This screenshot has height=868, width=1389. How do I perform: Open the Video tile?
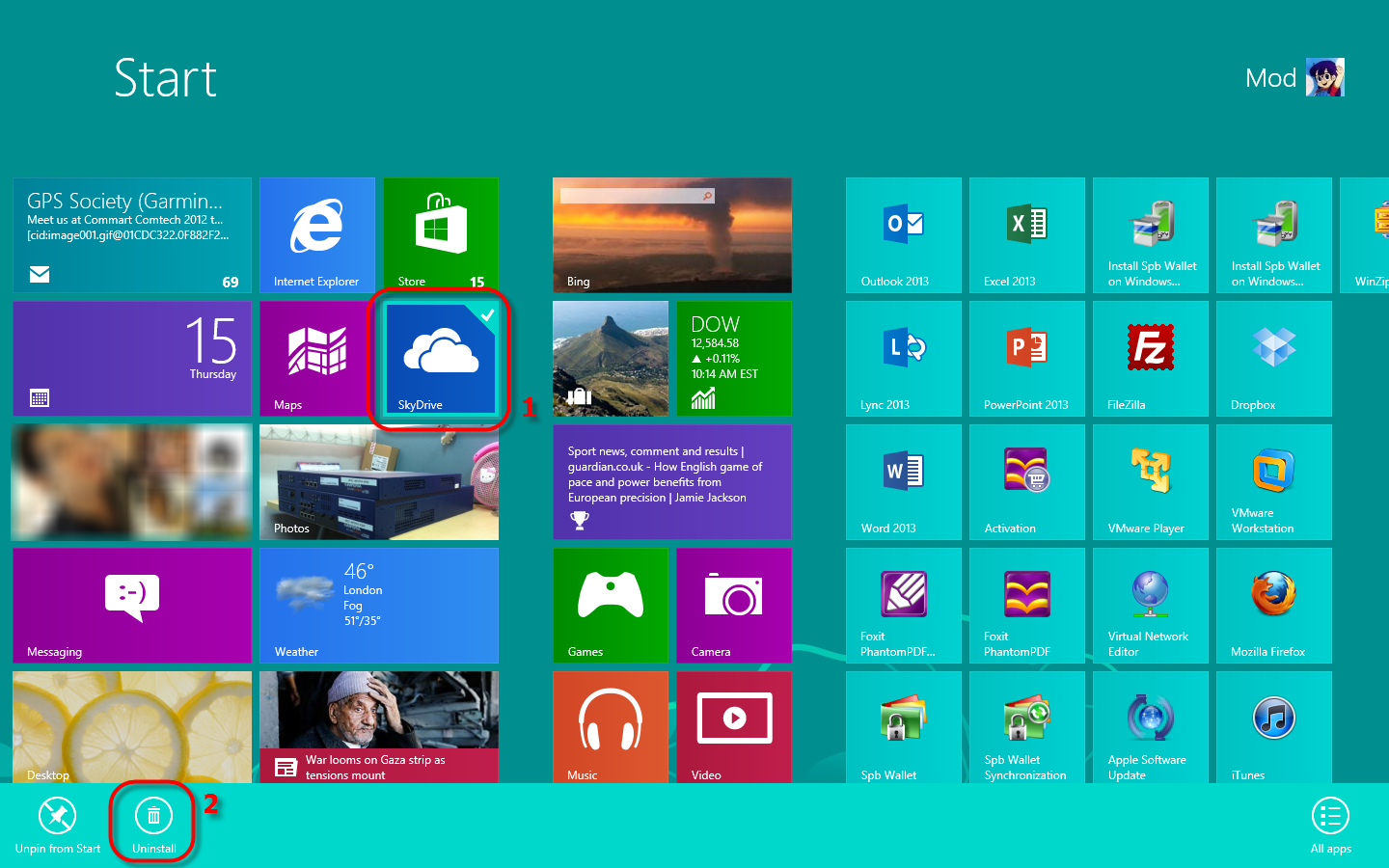(734, 727)
